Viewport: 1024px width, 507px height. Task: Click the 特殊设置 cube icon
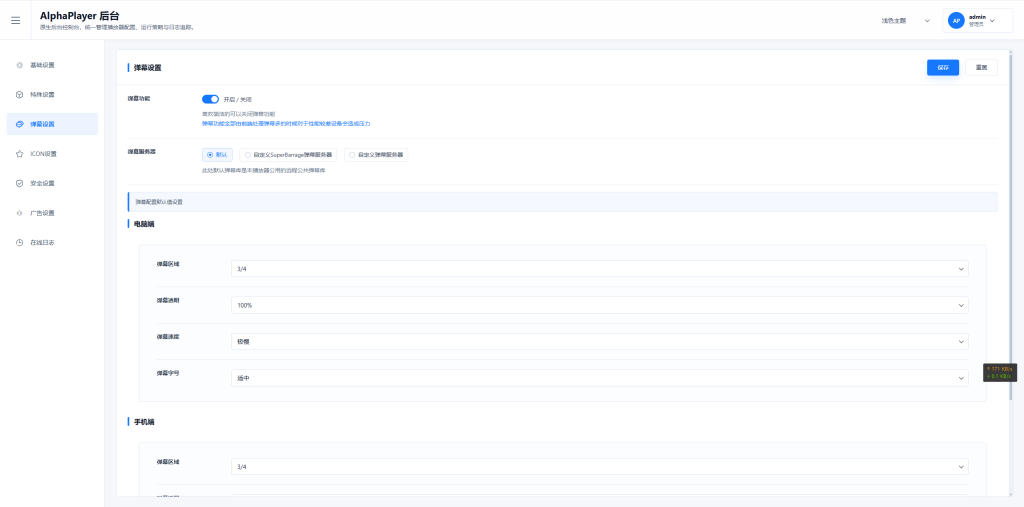(20, 95)
